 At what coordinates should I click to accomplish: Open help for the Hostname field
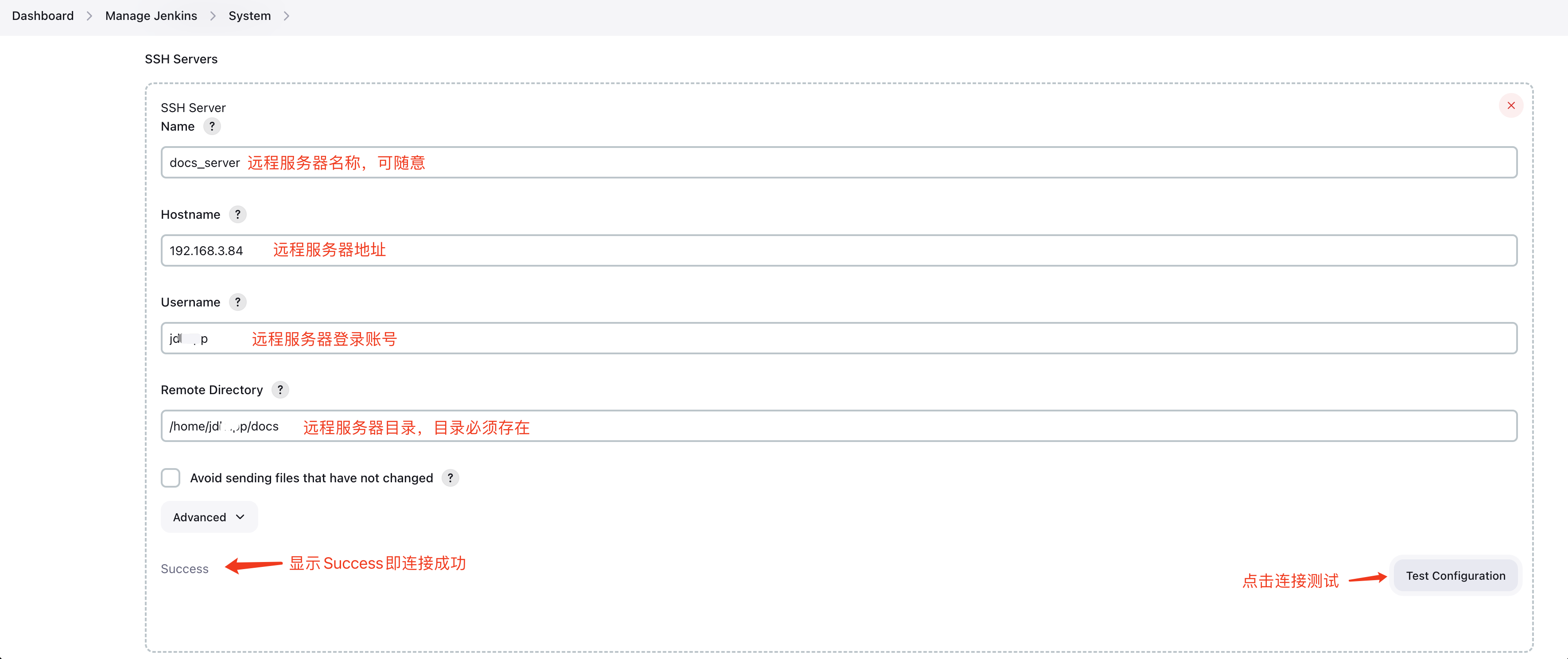[238, 215]
